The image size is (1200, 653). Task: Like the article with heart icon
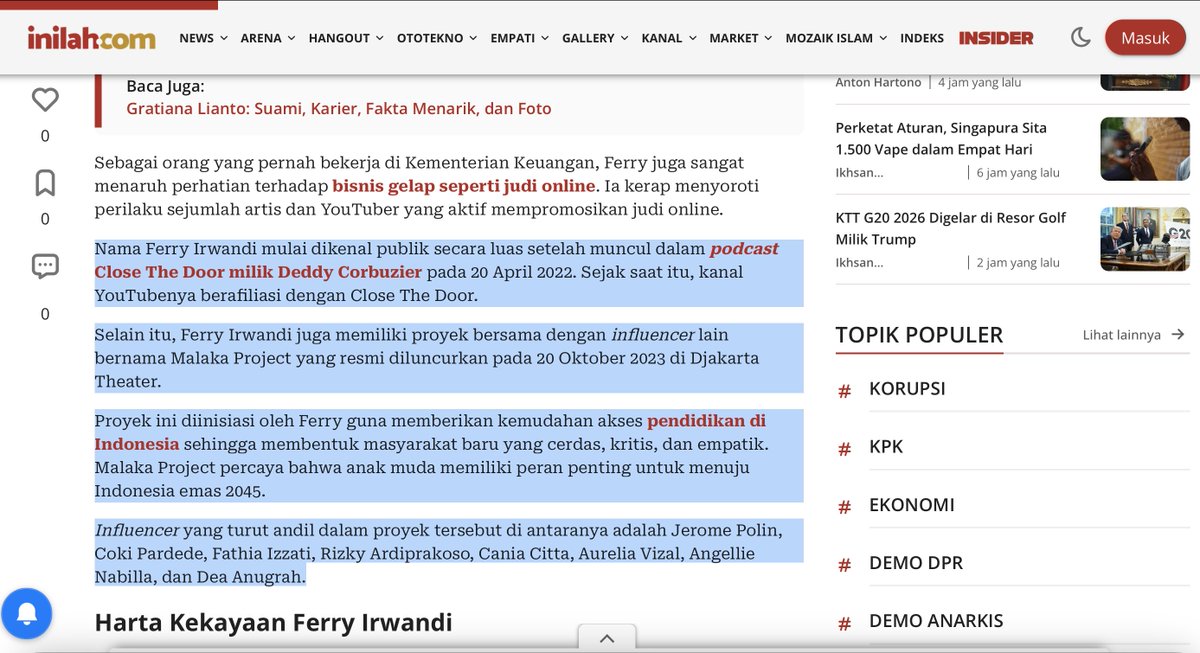pos(45,100)
